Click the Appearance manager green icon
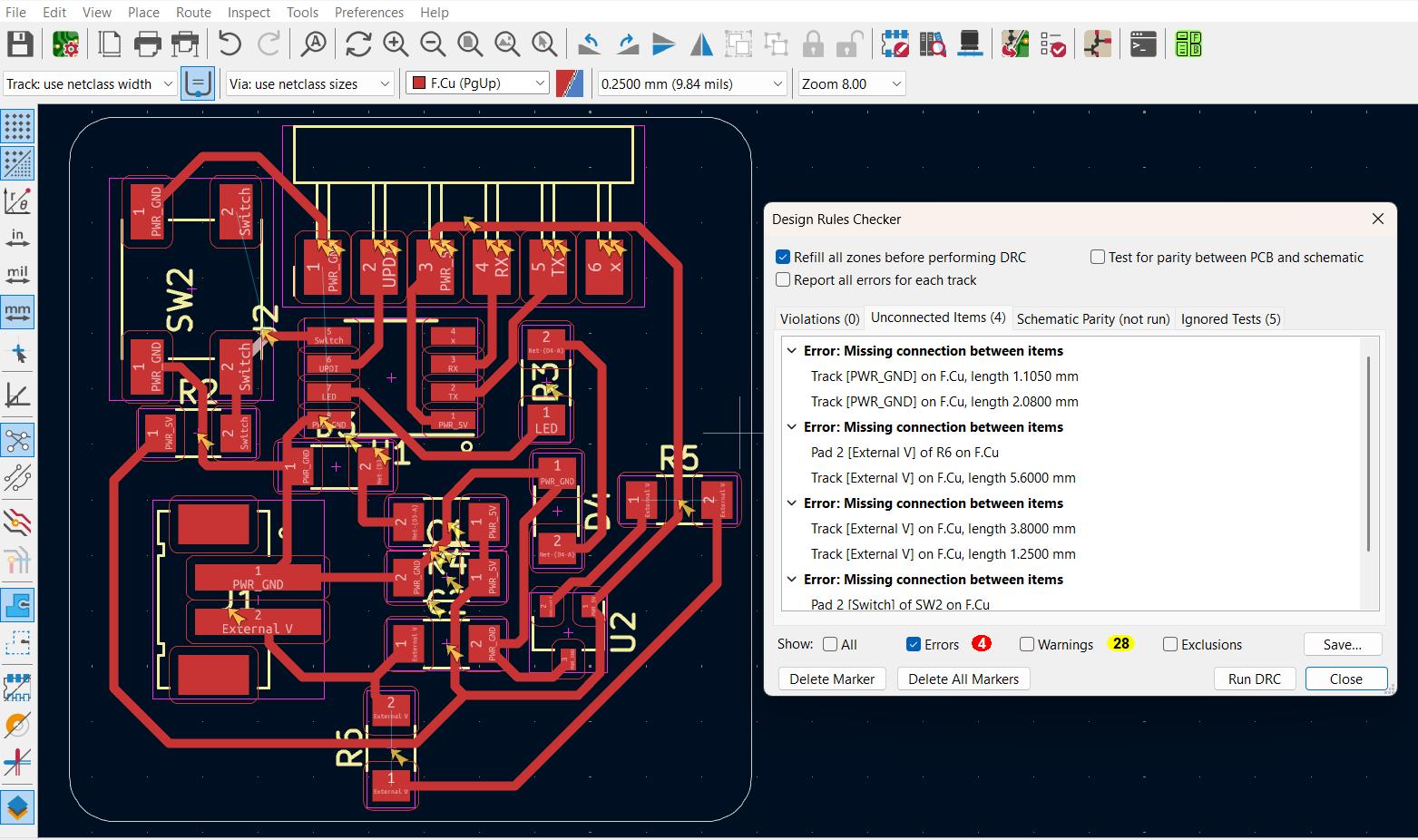The width and height of the screenshot is (1418, 840). 1188,44
